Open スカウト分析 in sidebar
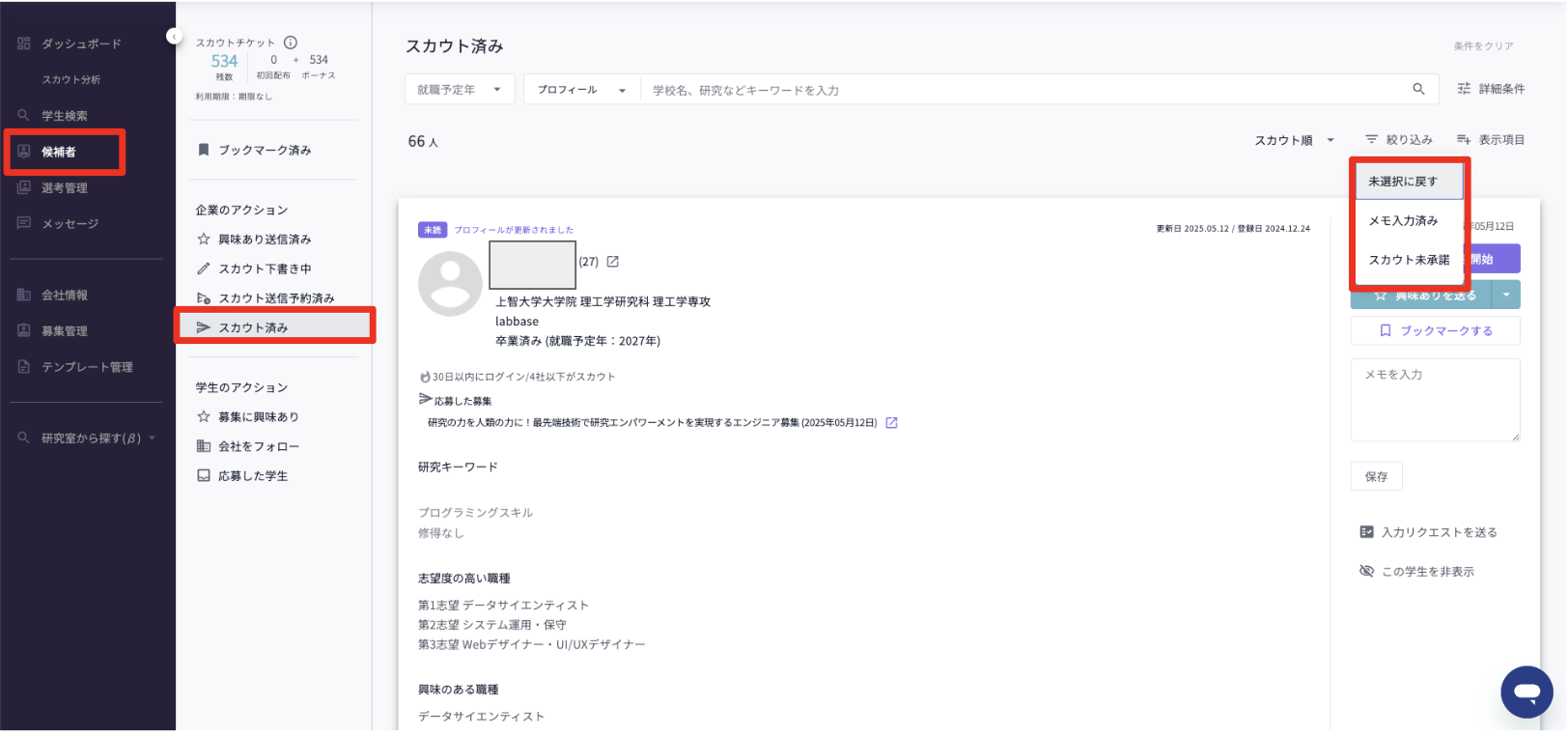1568x736 pixels. tap(70, 79)
